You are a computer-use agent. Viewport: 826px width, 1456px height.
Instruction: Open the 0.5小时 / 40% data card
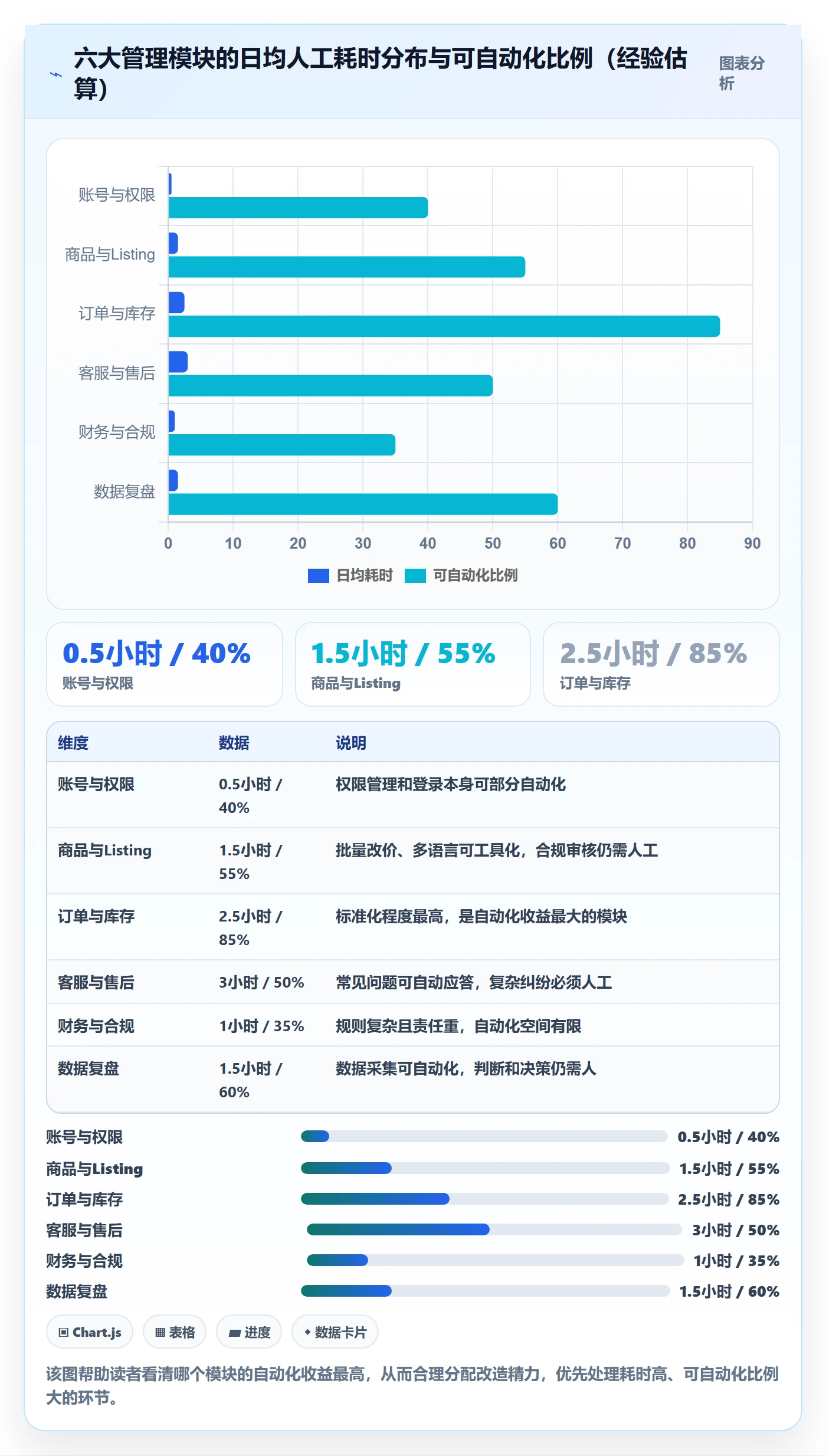(165, 664)
